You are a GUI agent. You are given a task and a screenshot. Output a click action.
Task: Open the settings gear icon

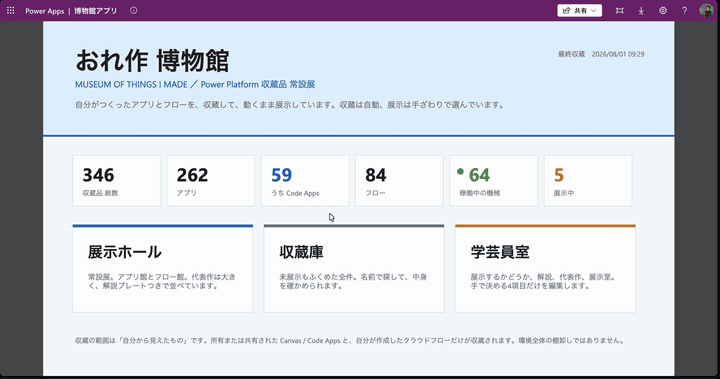(663, 10)
